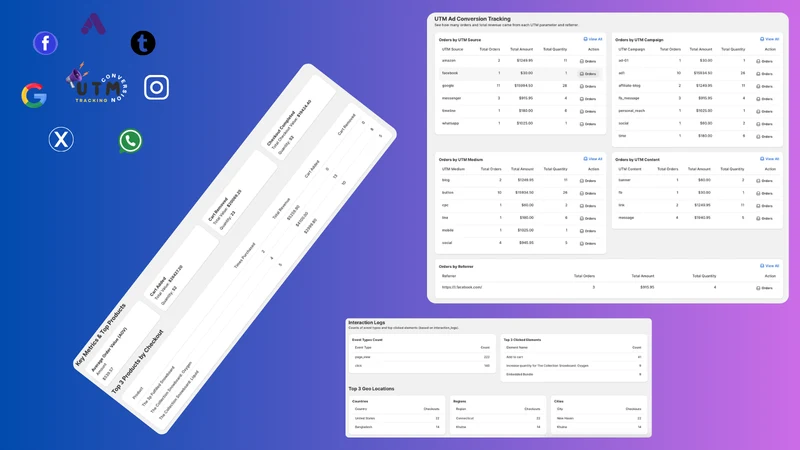Click the 'Top 3 Geo Locations' heading
This screenshot has height=450, width=800.
(x=371, y=389)
